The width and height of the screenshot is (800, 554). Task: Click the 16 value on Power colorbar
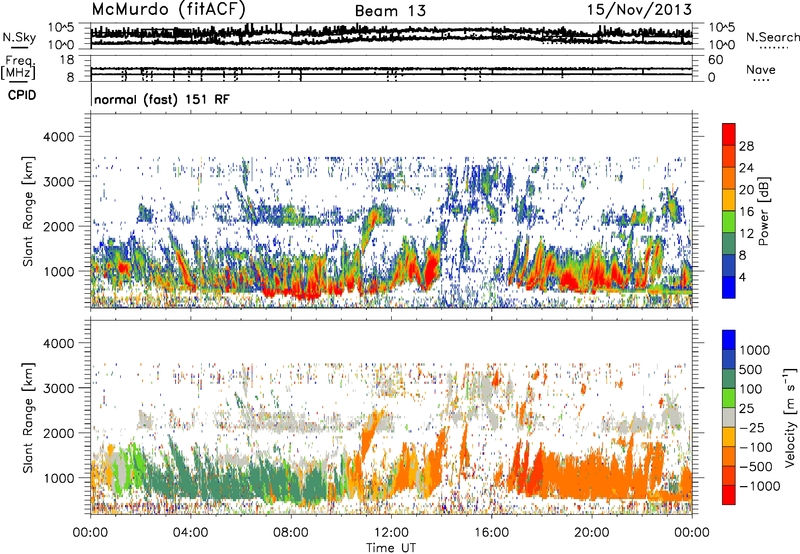(746, 212)
